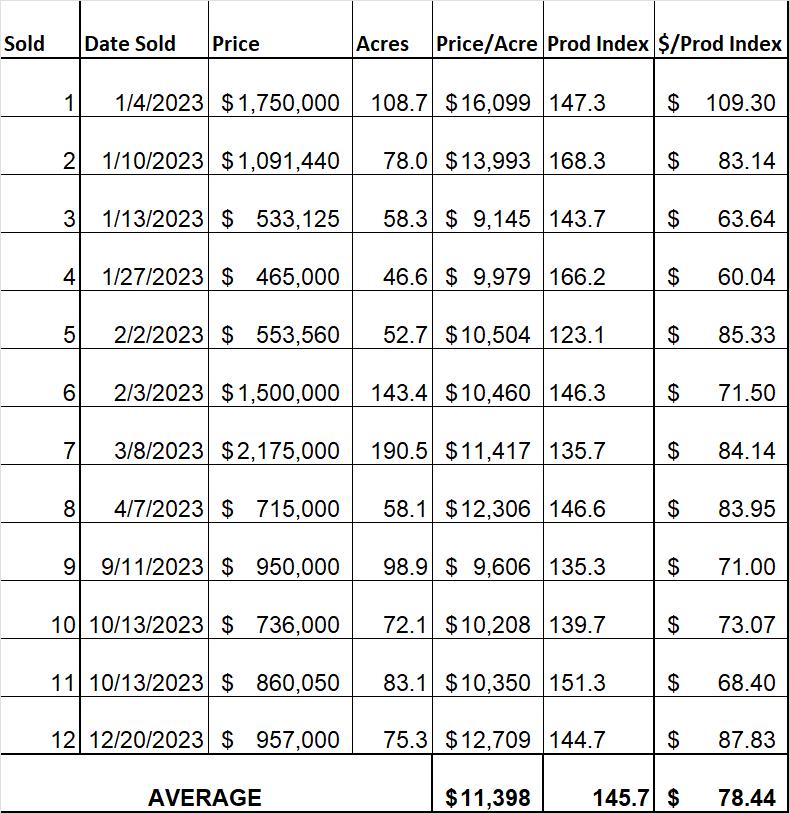
Task: Select the average Price/Acre $11,398
Action: pyautogui.click(x=487, y=783)
